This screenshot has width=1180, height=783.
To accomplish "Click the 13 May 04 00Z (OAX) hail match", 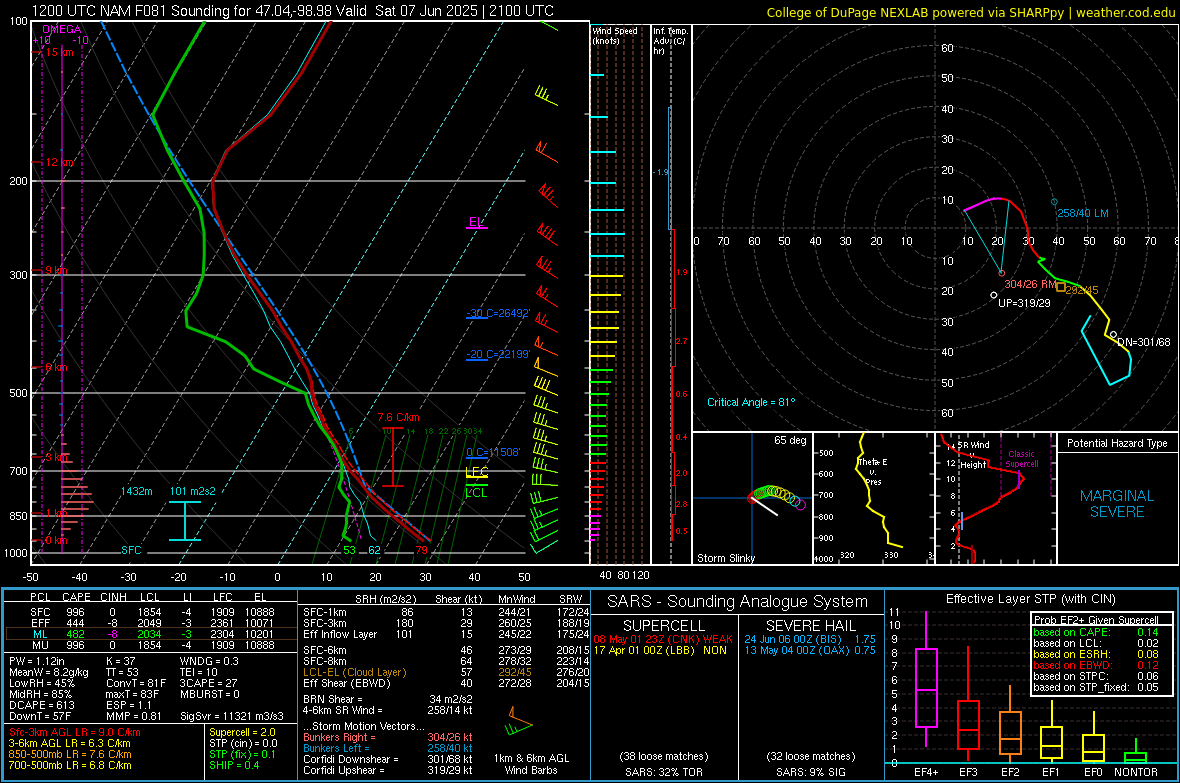I will [810, 650].
